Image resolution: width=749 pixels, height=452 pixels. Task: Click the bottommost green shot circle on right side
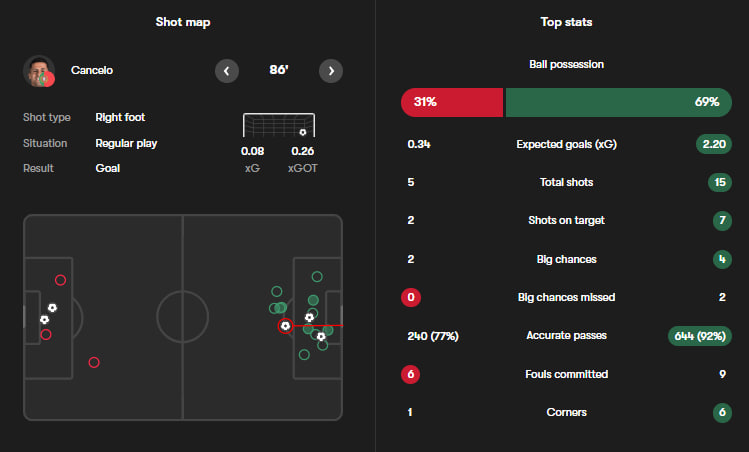[305, 354]
